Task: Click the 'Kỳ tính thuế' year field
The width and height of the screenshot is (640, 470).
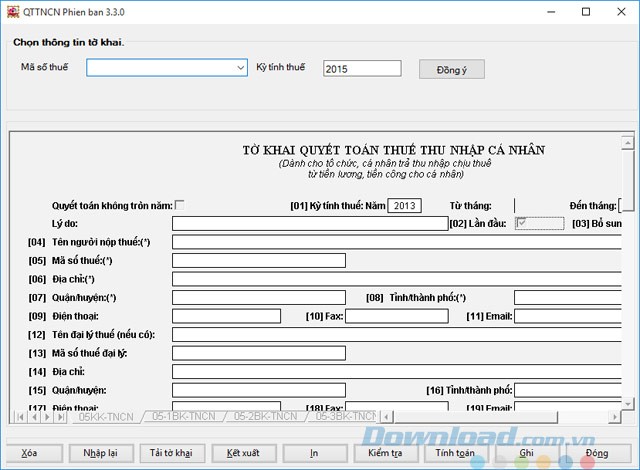Action: point(361,68)
